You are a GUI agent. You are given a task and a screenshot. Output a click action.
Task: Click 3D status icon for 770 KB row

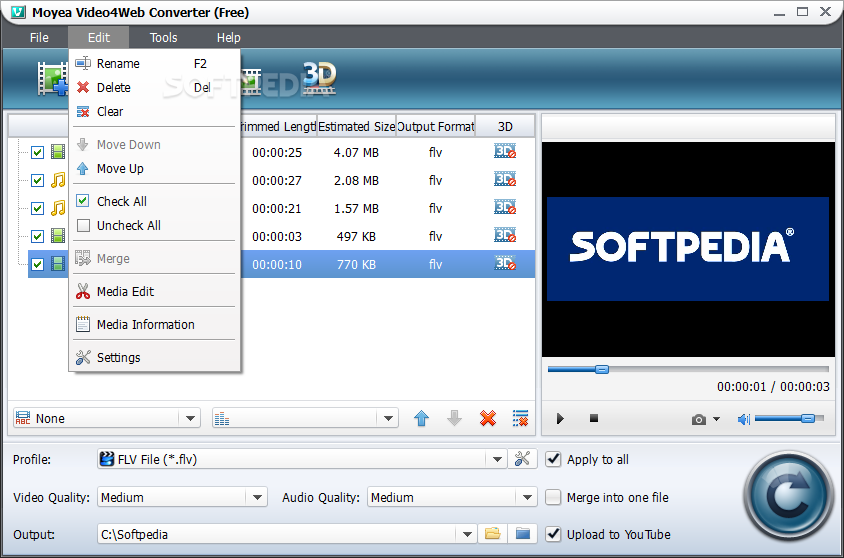tap(505, 263)
